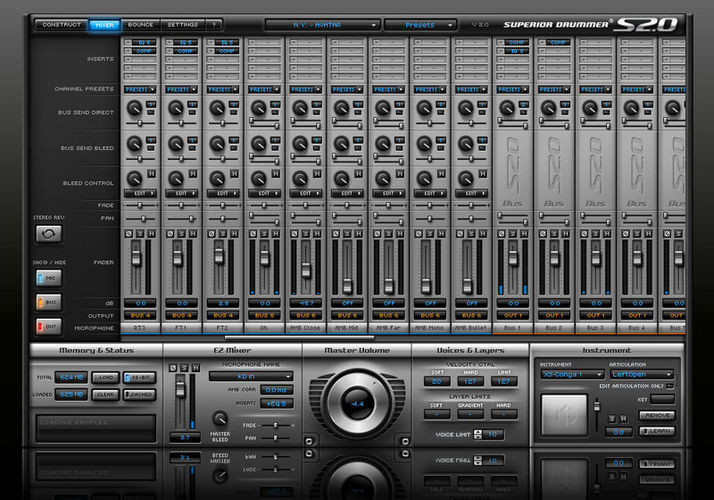The width and height of the screenshot is (714, 500).
Task: Click the RT3 Bus Send Direct knob
Action: pyautogui.click(x=134, y=108)
